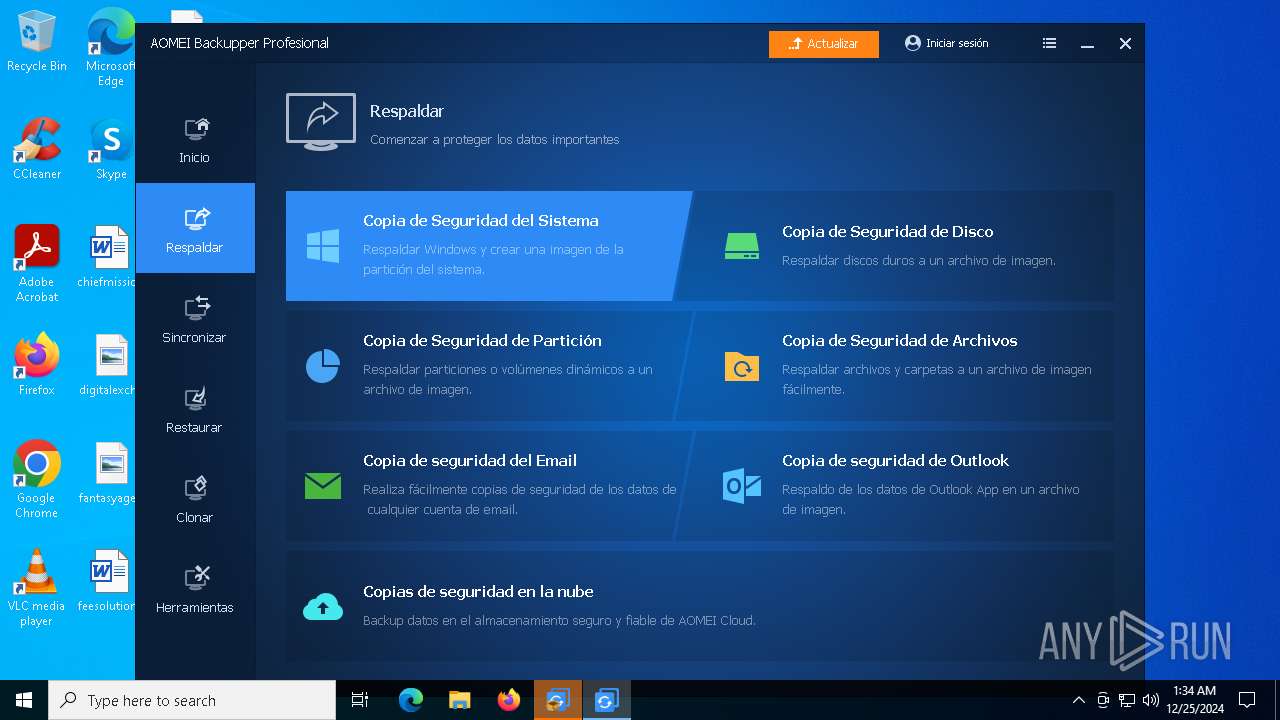The image size is (1280, 720).
Task: Open the notification center icon
Action: pos(1247,700)
